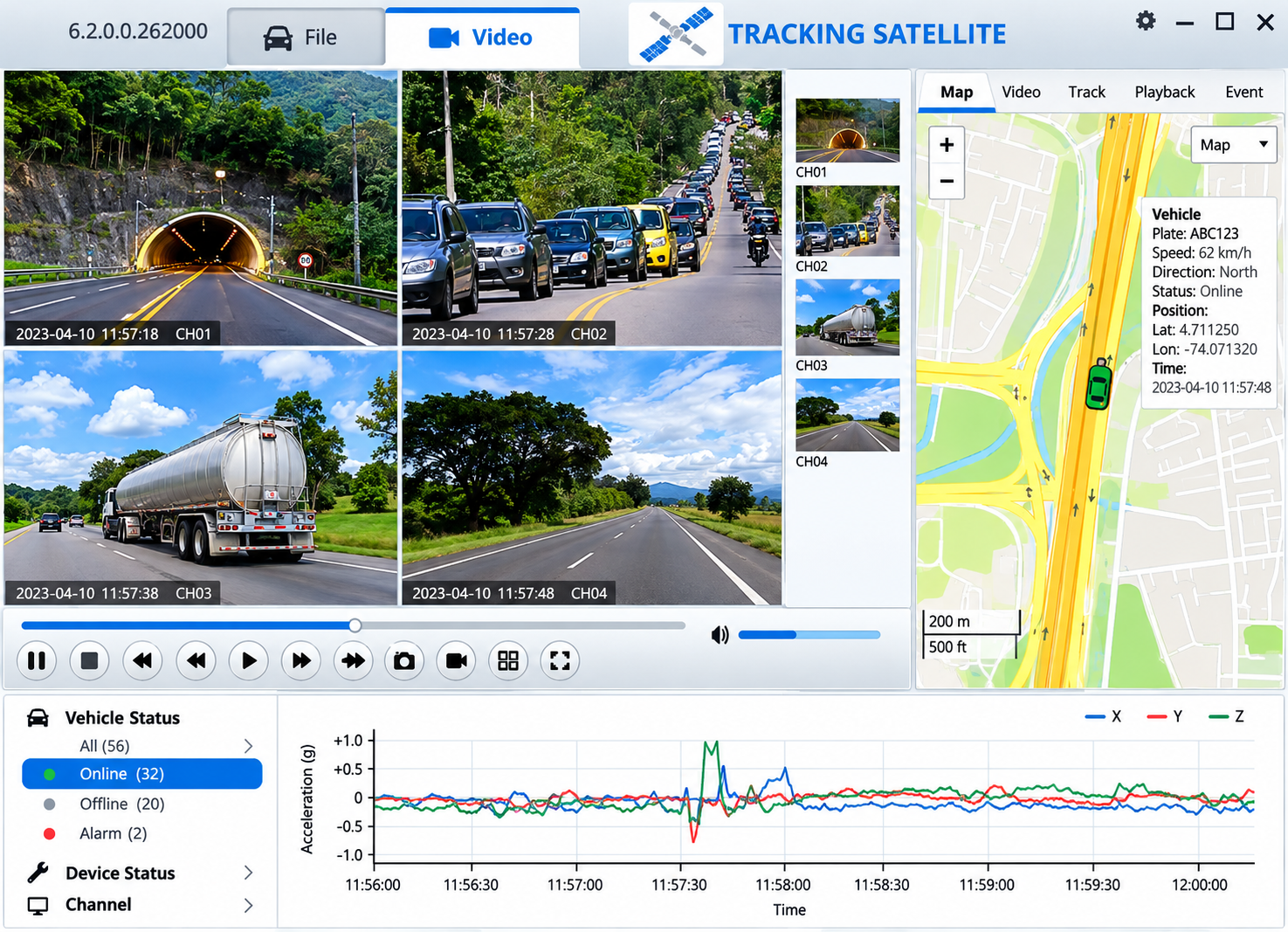The image size is (1288, 932).
Task: Open the Video tab beside Track
Action: (1021, 92)
